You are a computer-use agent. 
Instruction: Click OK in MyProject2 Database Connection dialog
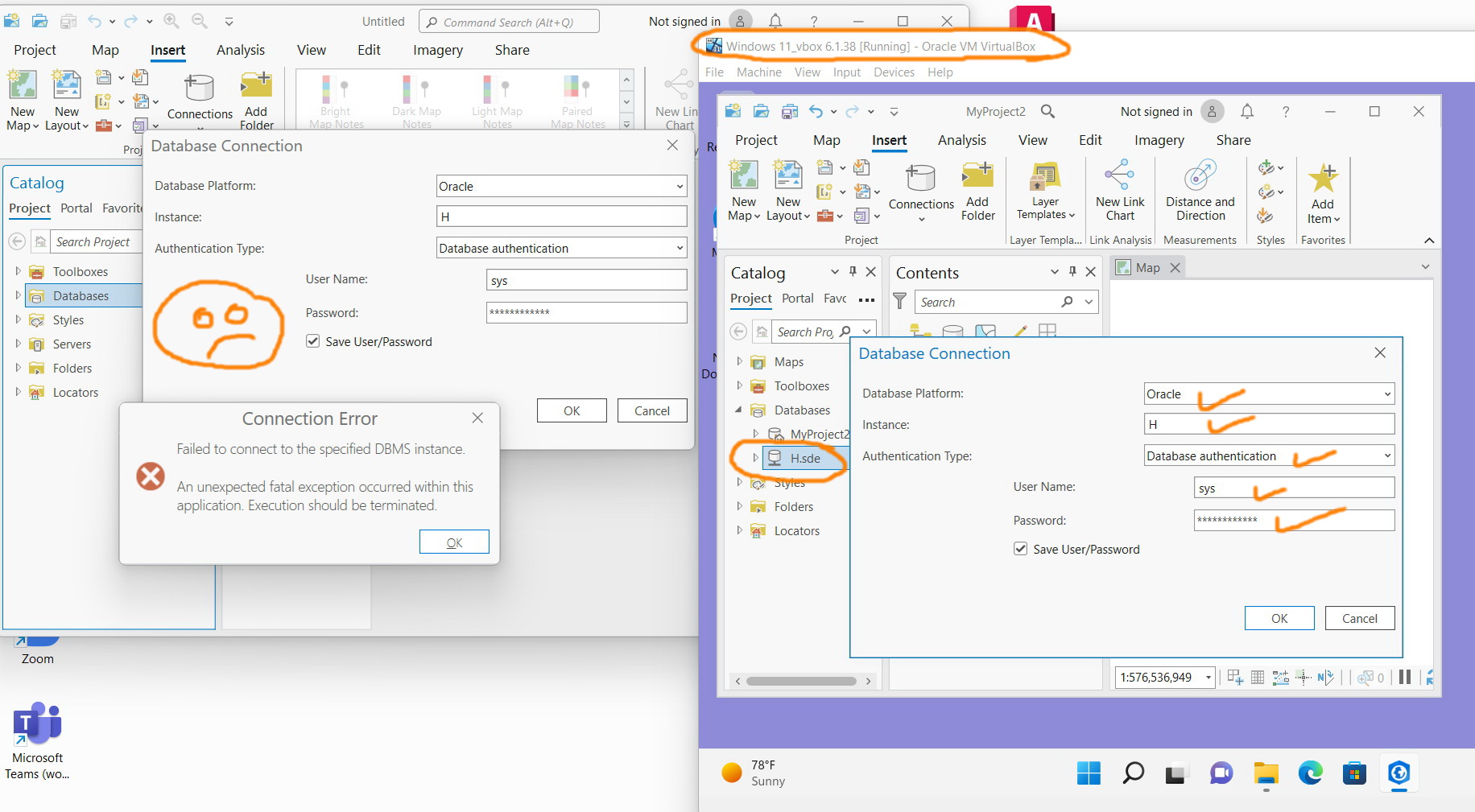(x=1279, y=618)
